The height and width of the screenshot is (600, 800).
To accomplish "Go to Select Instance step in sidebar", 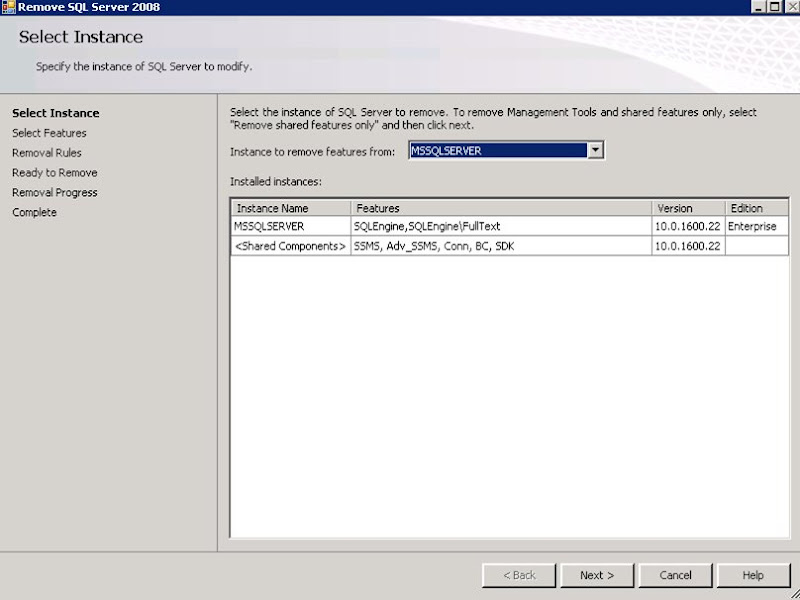I will [x=56, y=113].
